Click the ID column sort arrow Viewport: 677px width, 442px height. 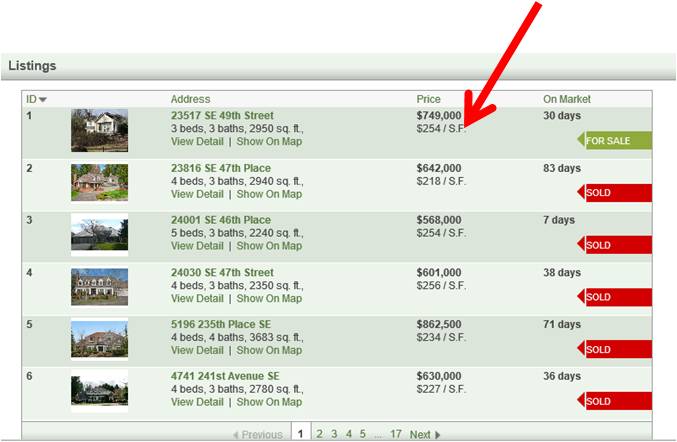tap(43, 100)
